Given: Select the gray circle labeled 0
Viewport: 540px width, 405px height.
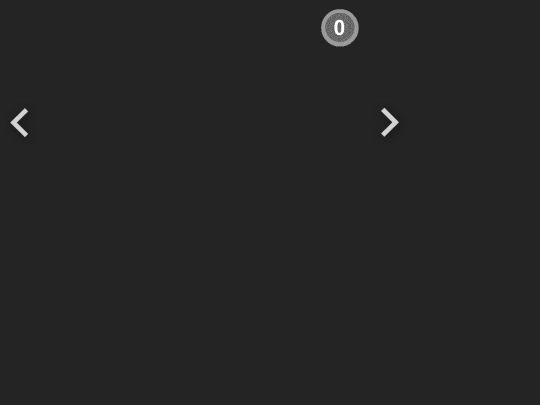Looking at the screenshot, I should [x=340, y=28].
